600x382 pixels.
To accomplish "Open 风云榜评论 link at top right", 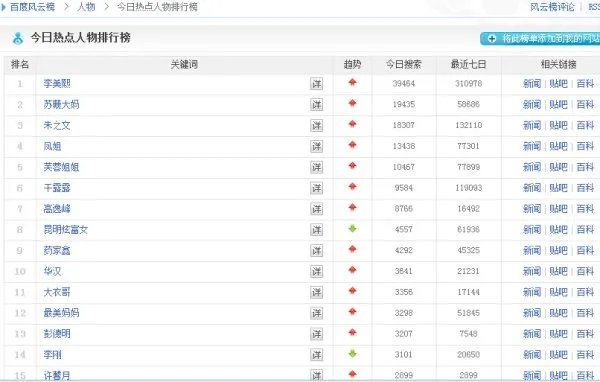I will point(552,7).
